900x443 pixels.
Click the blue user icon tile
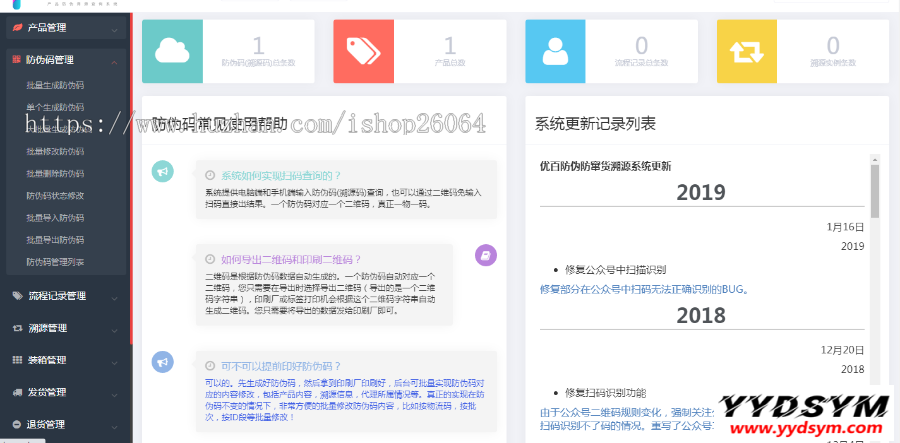click(x=555, y=50)
